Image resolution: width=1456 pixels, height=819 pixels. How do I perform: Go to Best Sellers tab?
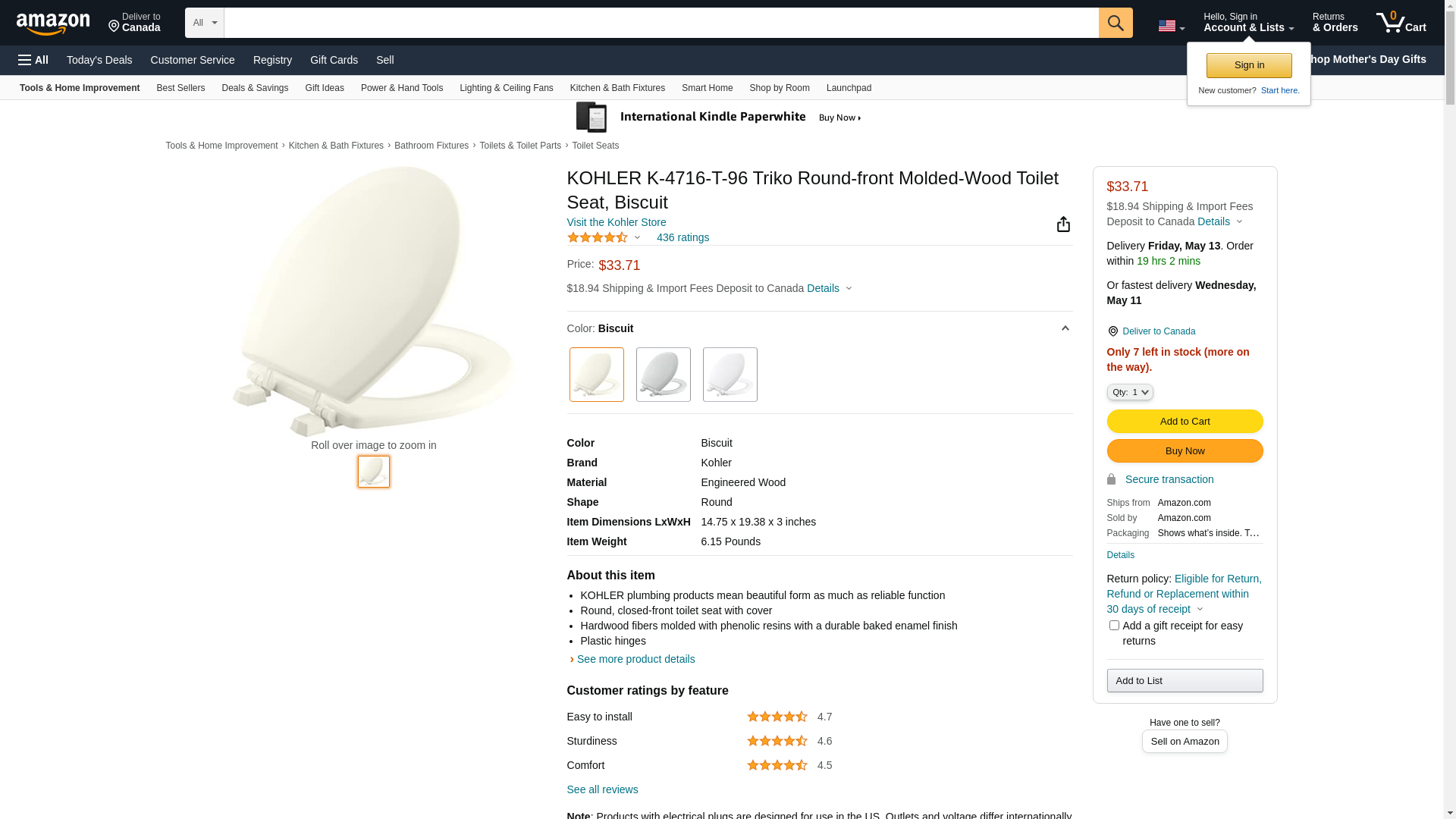[180, 88]
